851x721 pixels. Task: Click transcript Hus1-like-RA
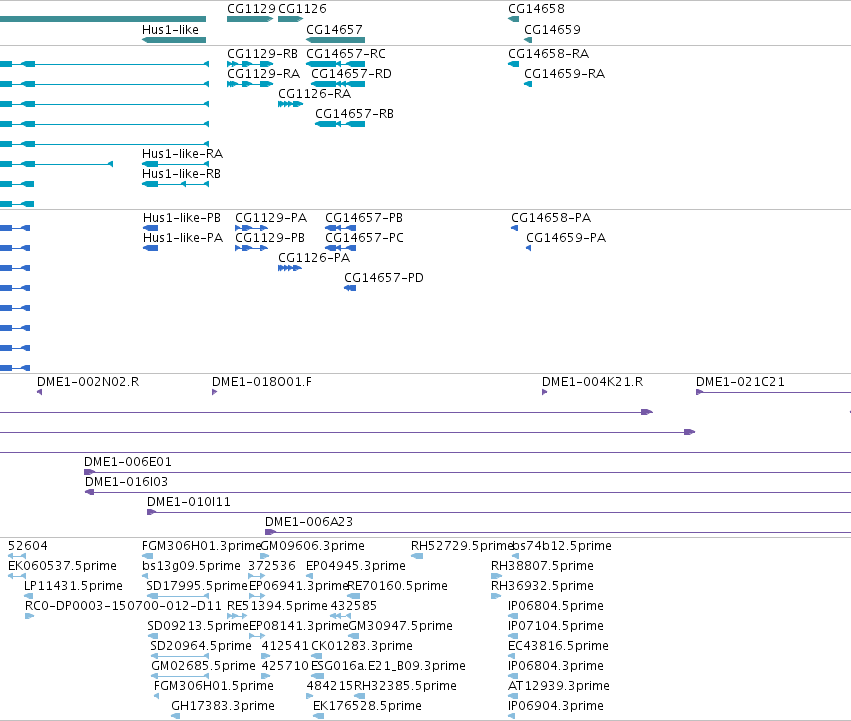pyautogui.click(x=182, y=154)
